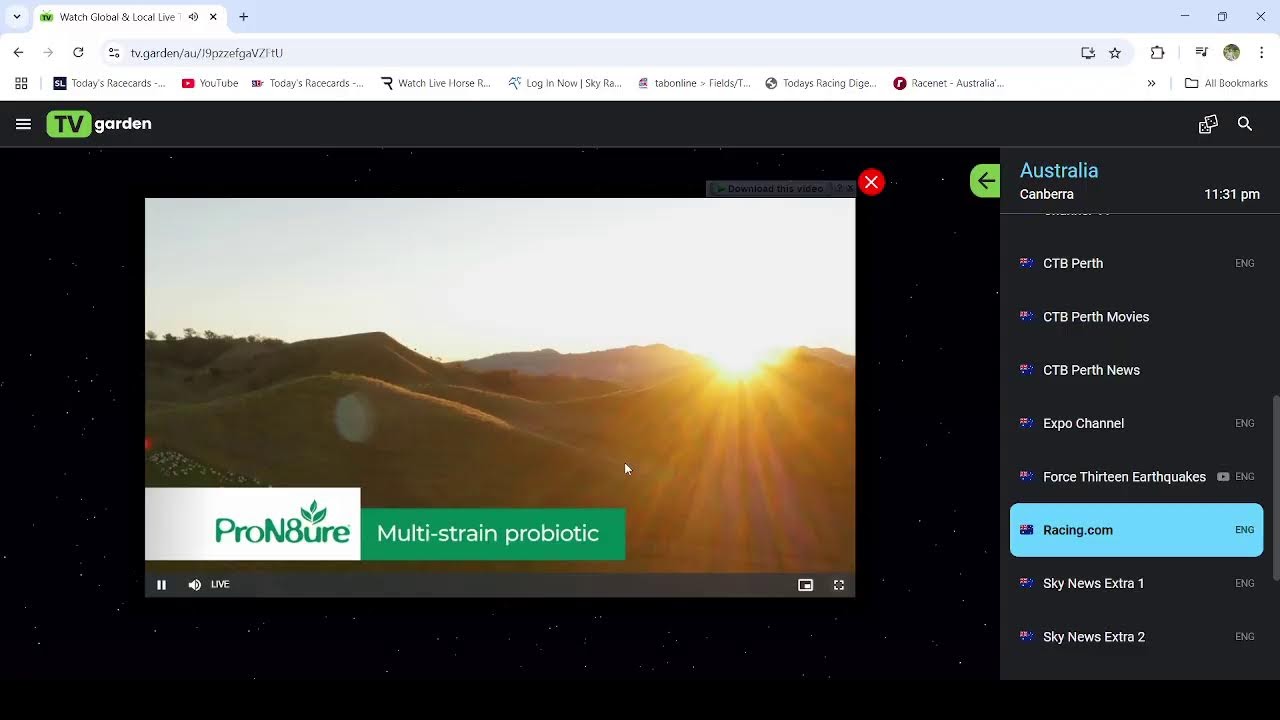Open a new browser tab
Image resolution: width=1280 pixels, height=720 pixels.
tap(243, 17)
